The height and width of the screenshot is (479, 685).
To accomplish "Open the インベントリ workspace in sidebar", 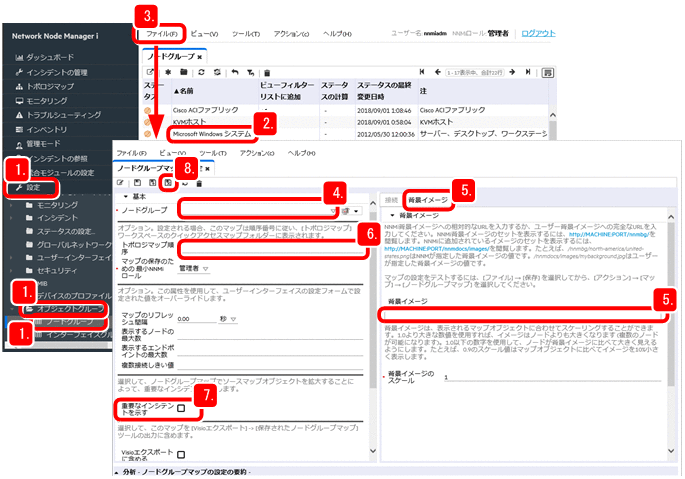I will pos(41,129).
